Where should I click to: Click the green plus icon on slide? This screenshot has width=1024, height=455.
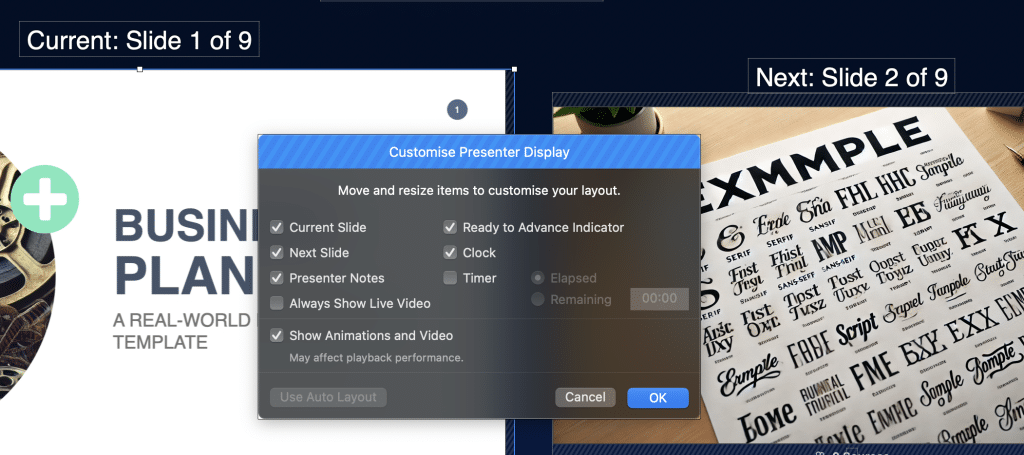pos(45,199)
